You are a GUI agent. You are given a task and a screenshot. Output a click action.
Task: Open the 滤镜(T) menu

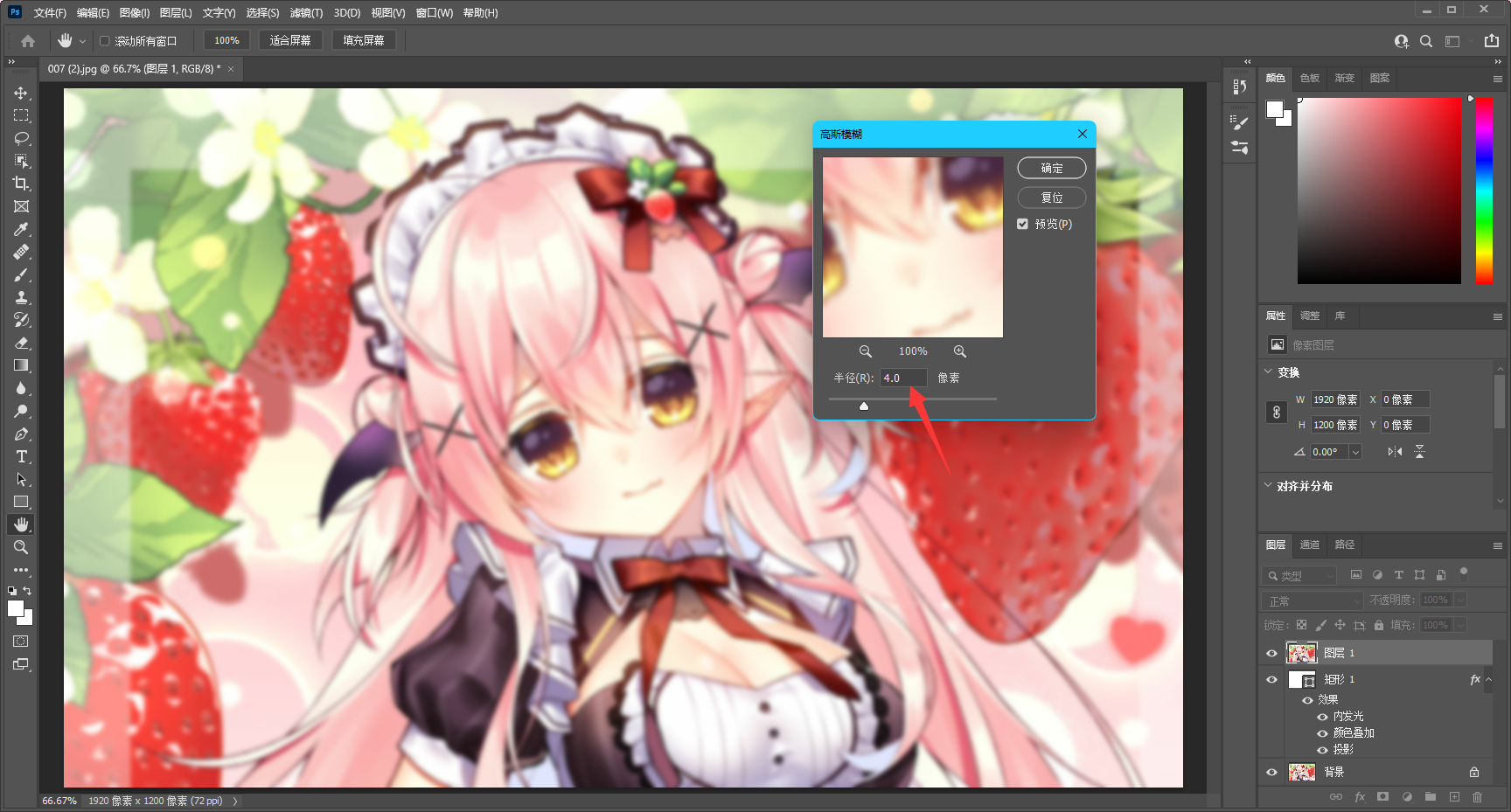coord(306,13)
